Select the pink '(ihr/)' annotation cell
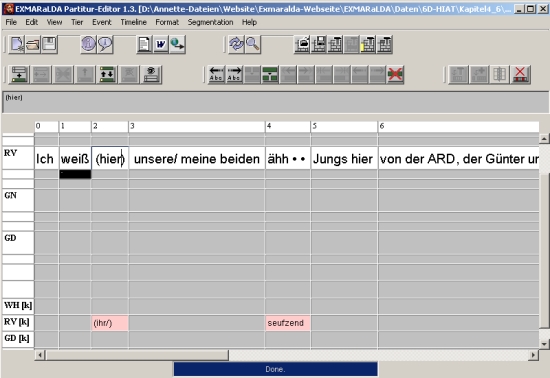The image size is (550, 378). (x=110, y=323)
